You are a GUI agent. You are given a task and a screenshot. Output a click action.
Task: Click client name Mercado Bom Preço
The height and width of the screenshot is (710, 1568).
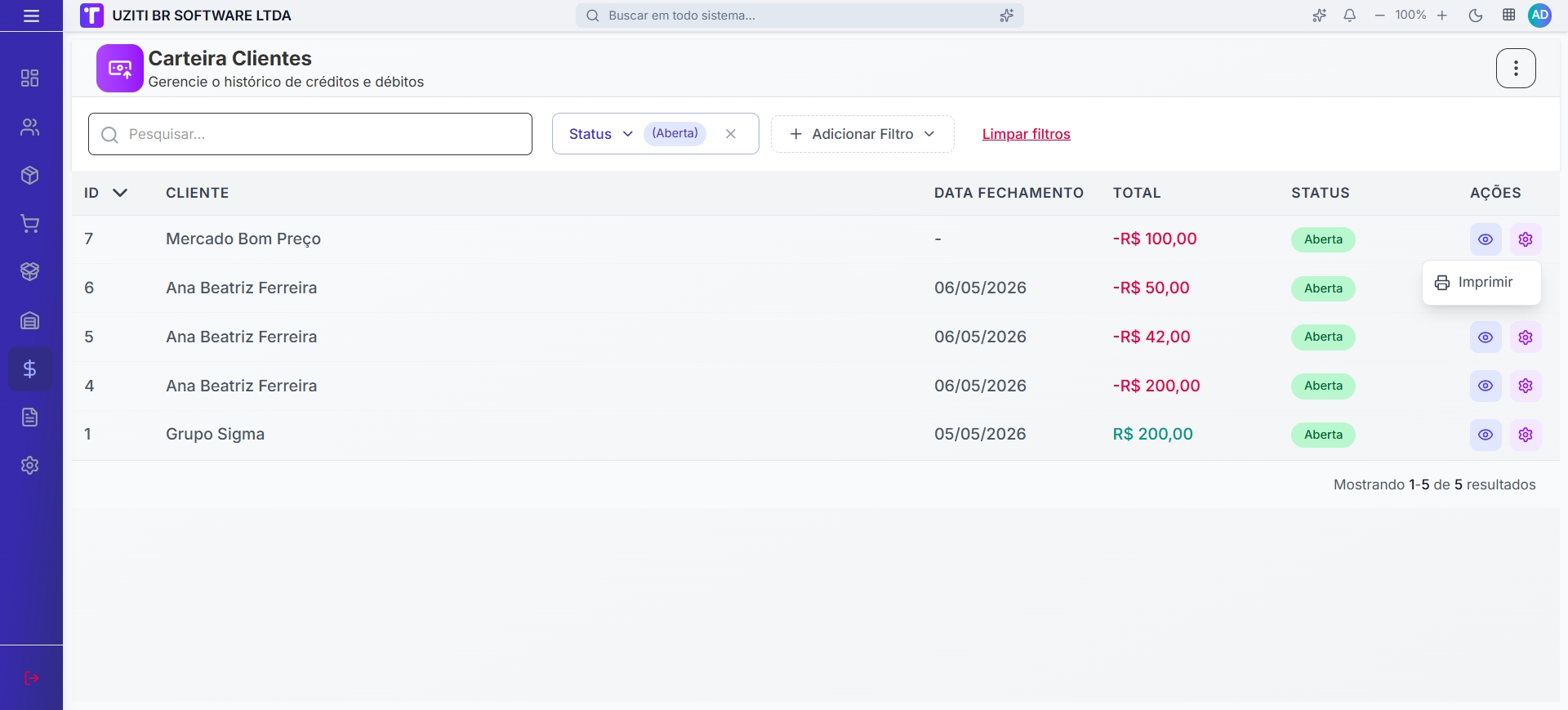[x=243, y=239]
